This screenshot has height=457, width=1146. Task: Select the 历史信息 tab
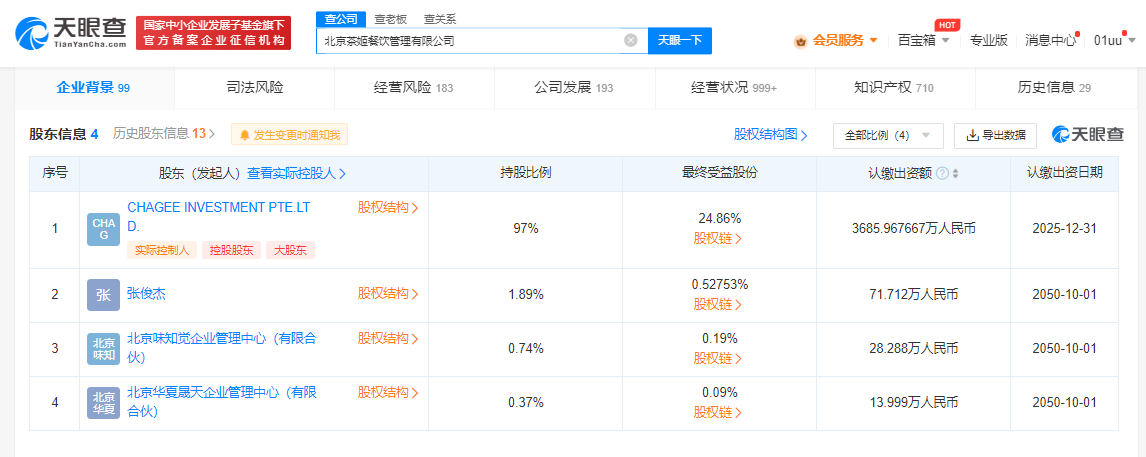pyautogui.click(x=1054, y=88)
